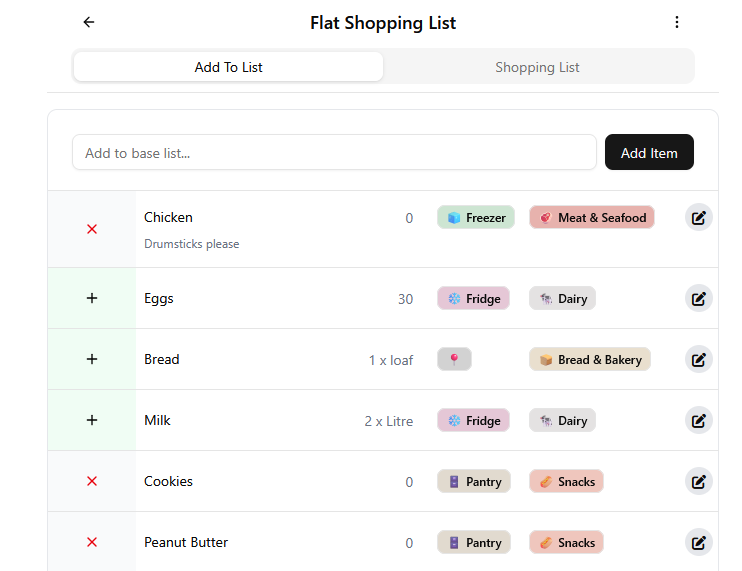Click the Pantry tag on Peanut Butter
Image resolution: width=742 pixels, height=571 pixels.
click(x=474, y=543)
